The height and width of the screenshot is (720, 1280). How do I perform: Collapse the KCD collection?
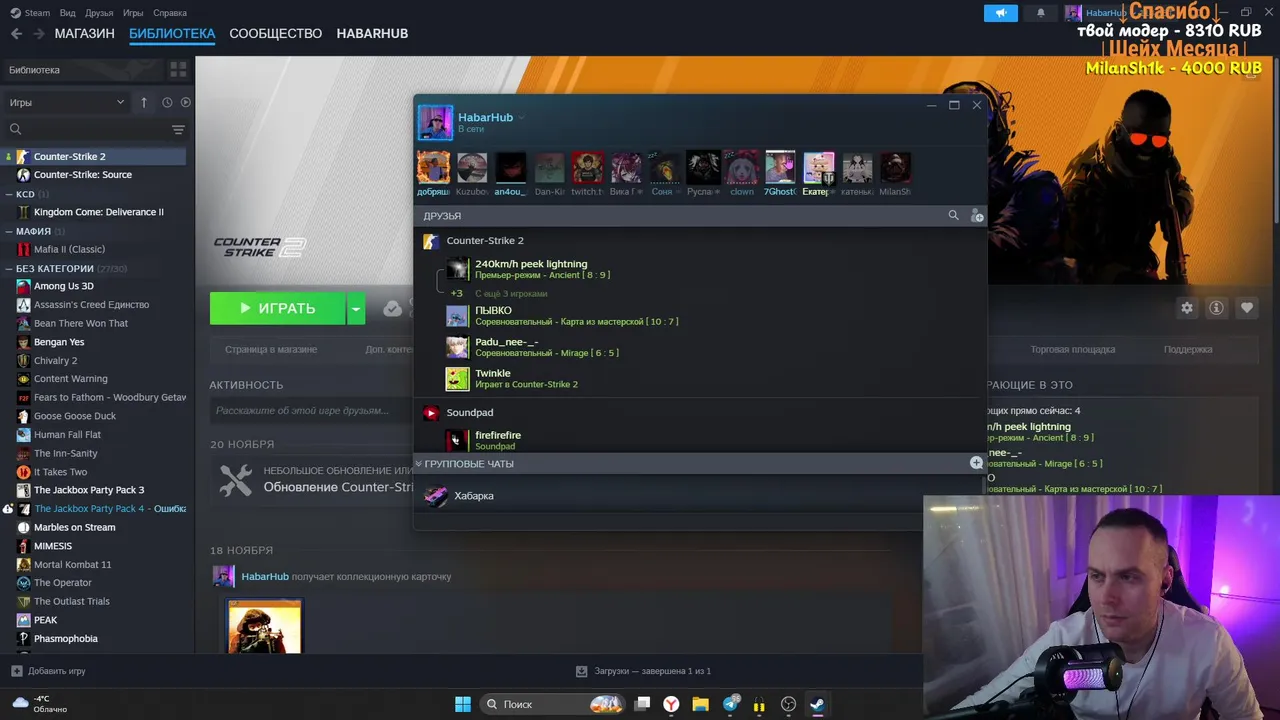(9, 194)
